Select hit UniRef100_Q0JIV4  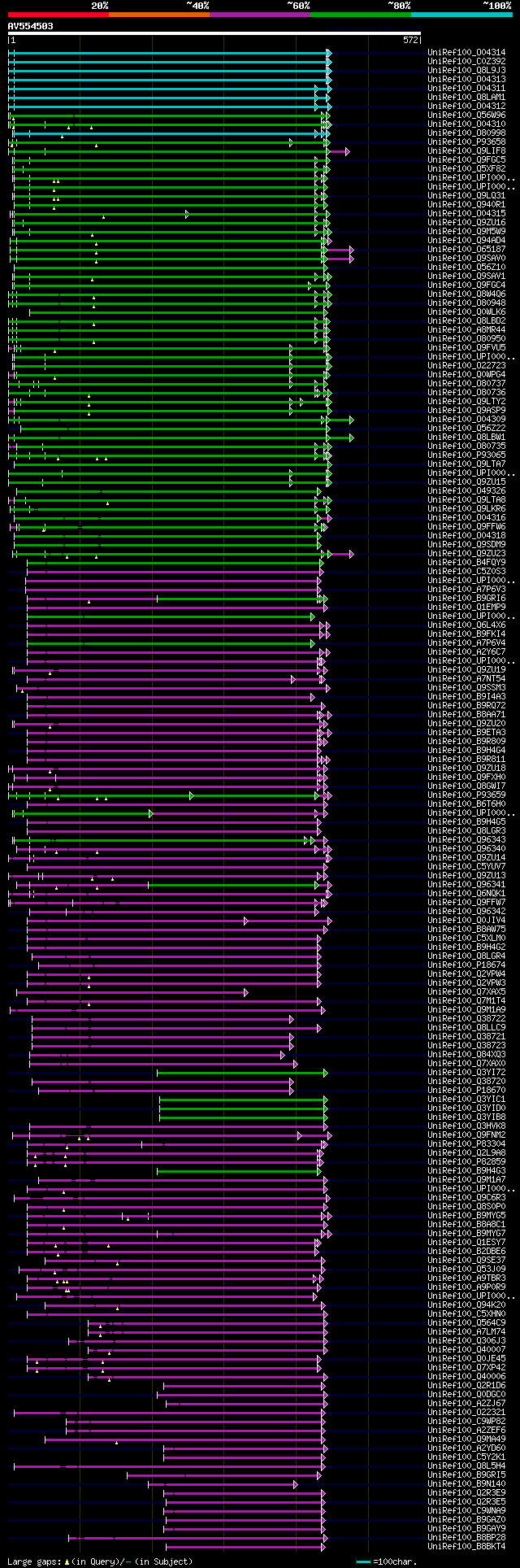pyautogui.click(x=466, y=920)
